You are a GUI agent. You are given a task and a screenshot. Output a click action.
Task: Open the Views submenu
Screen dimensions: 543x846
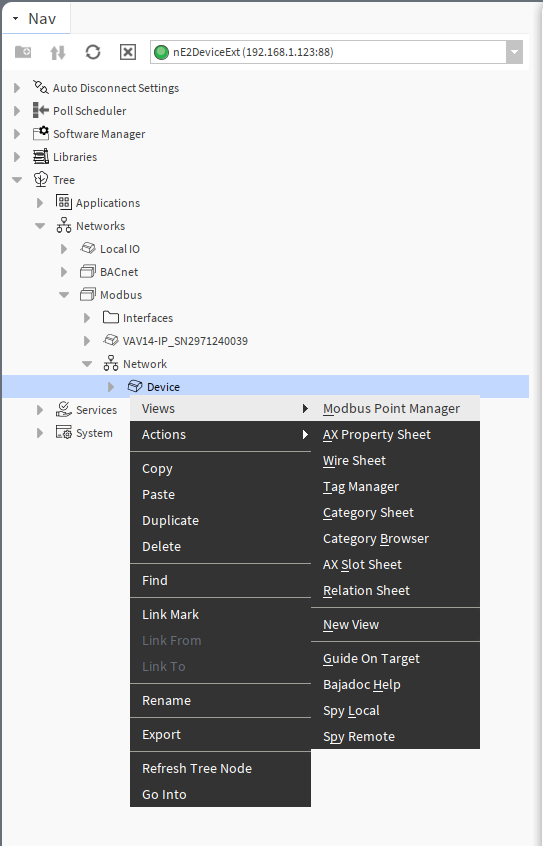pyautogui.click(x=220, y=408)
